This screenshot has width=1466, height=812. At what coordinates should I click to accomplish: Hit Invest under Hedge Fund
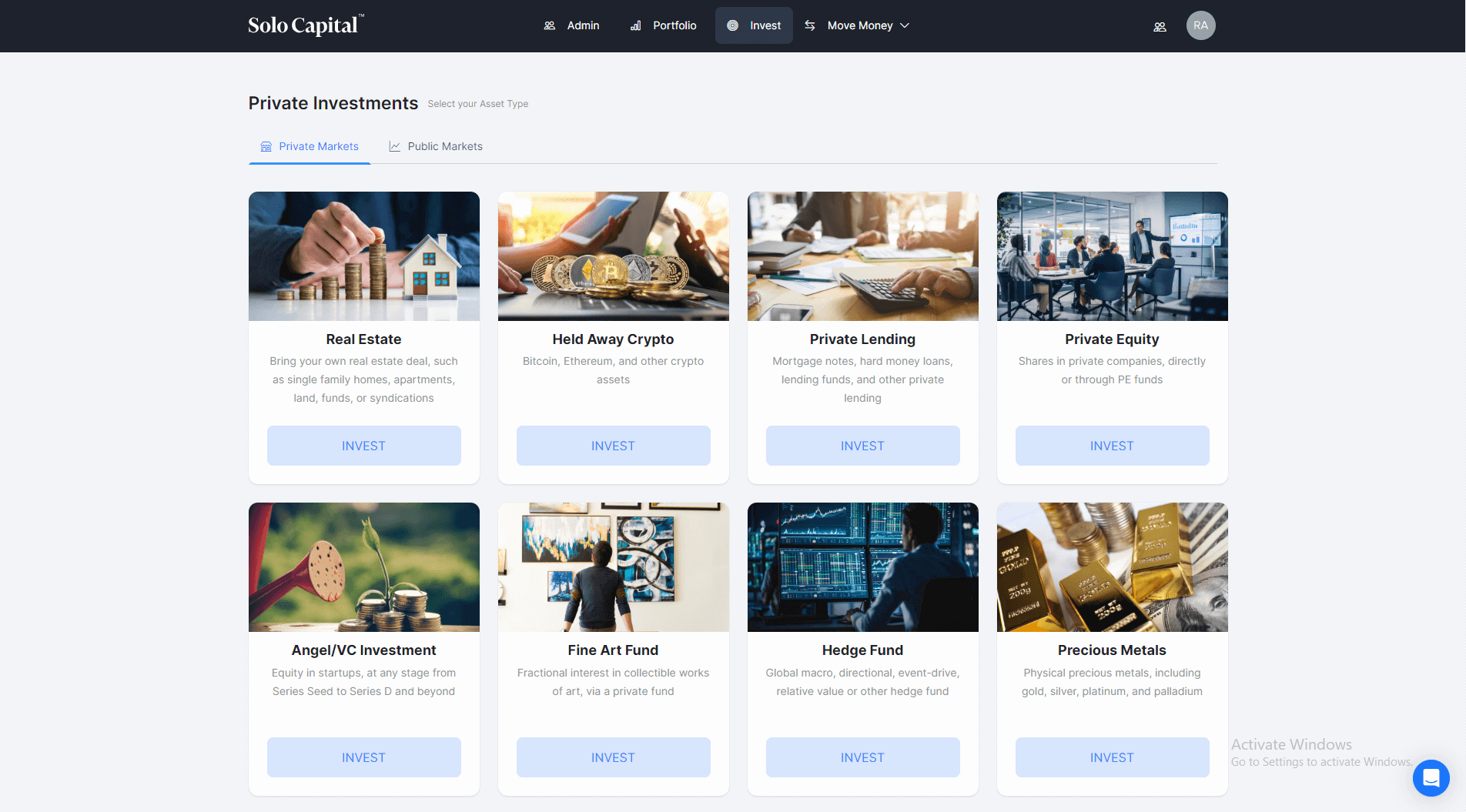pyautogui.click(x=862, y=757)
